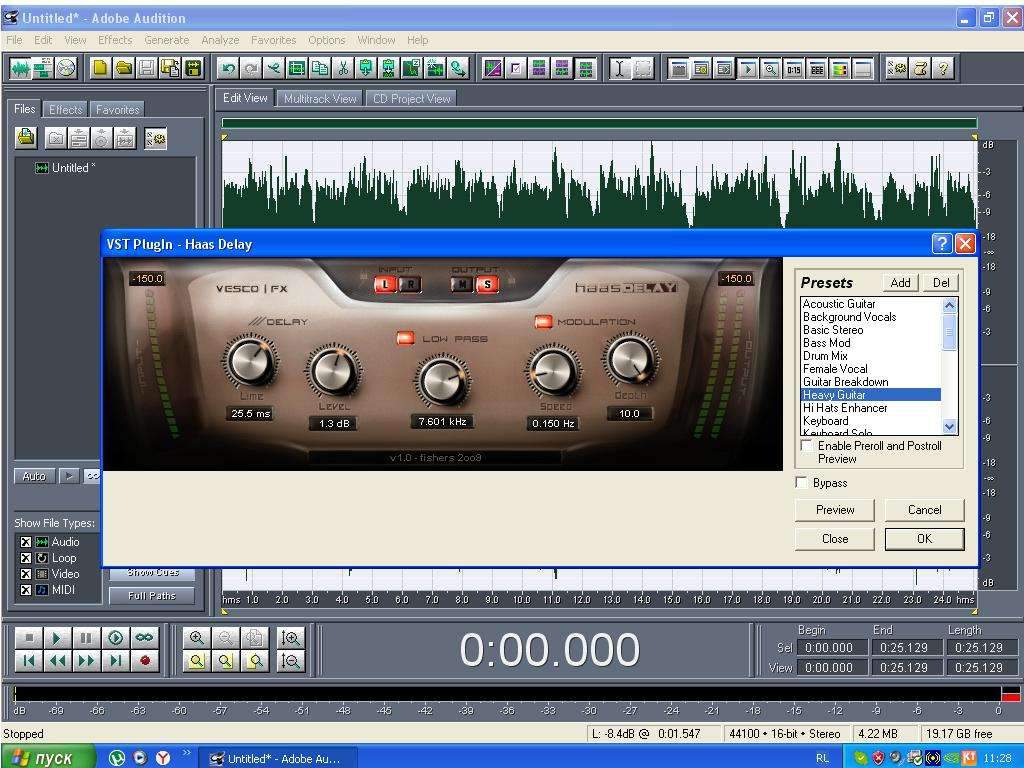The width and height of the screenshot is (1024, 768).
Task: Click the Import File folder icon in Files panel
Action: coord(26,138)
